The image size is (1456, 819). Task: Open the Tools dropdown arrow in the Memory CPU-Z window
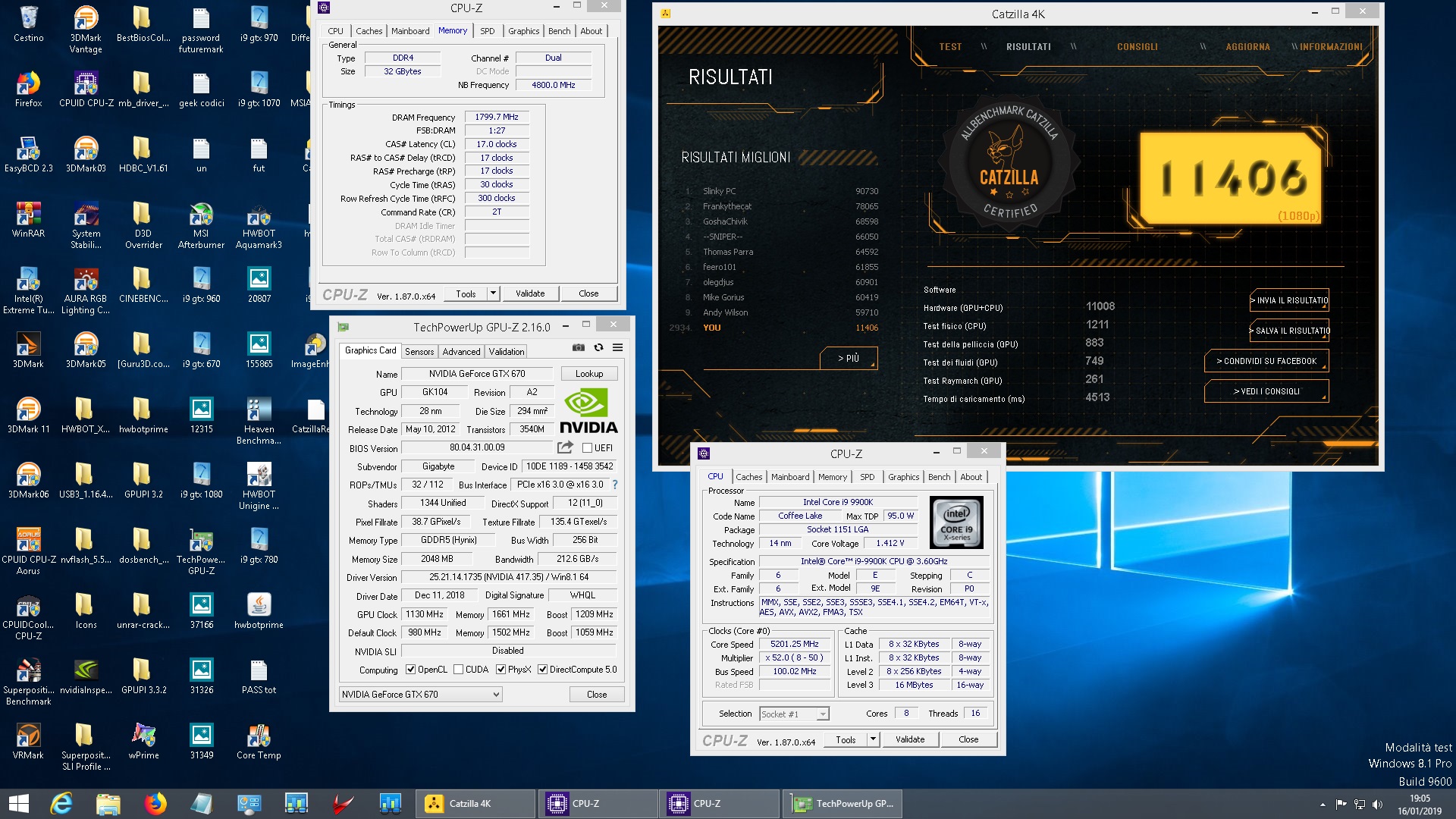(x=493, y=293)
